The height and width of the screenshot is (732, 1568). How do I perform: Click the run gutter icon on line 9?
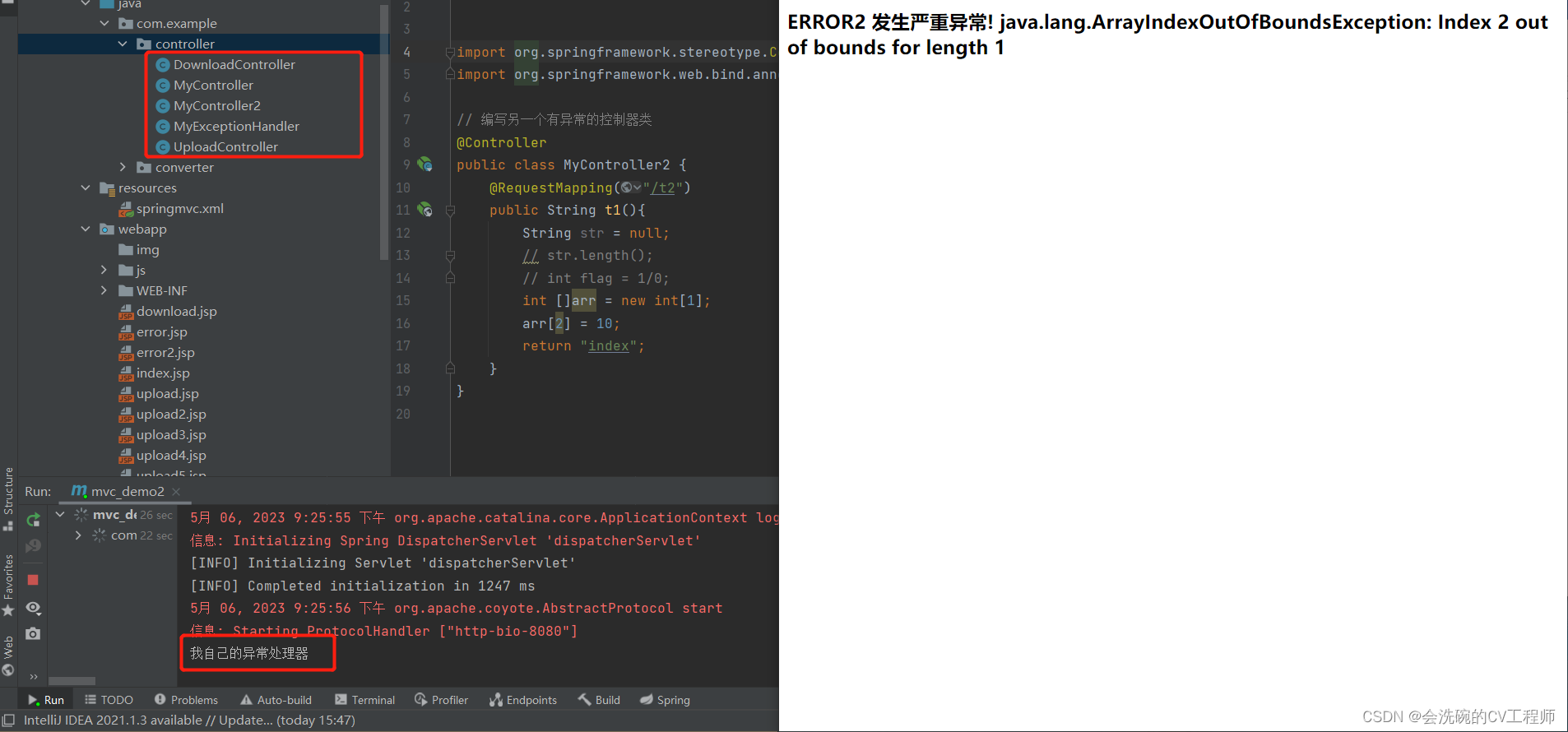click(x=424, y=164)
